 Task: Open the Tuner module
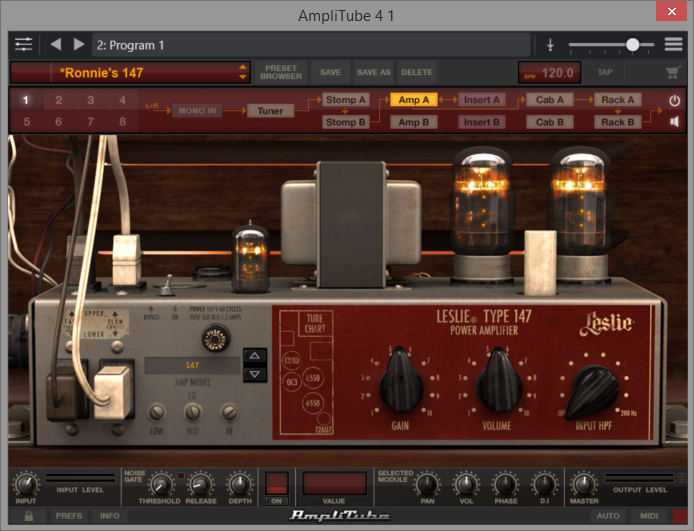270,111
